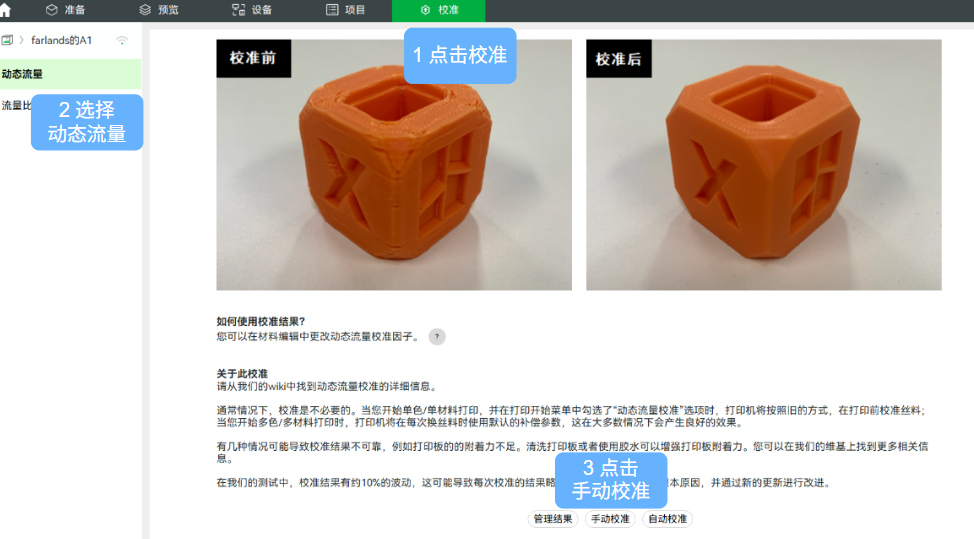
Task: Click the 管理结果 button
Action: click(553, 519)
